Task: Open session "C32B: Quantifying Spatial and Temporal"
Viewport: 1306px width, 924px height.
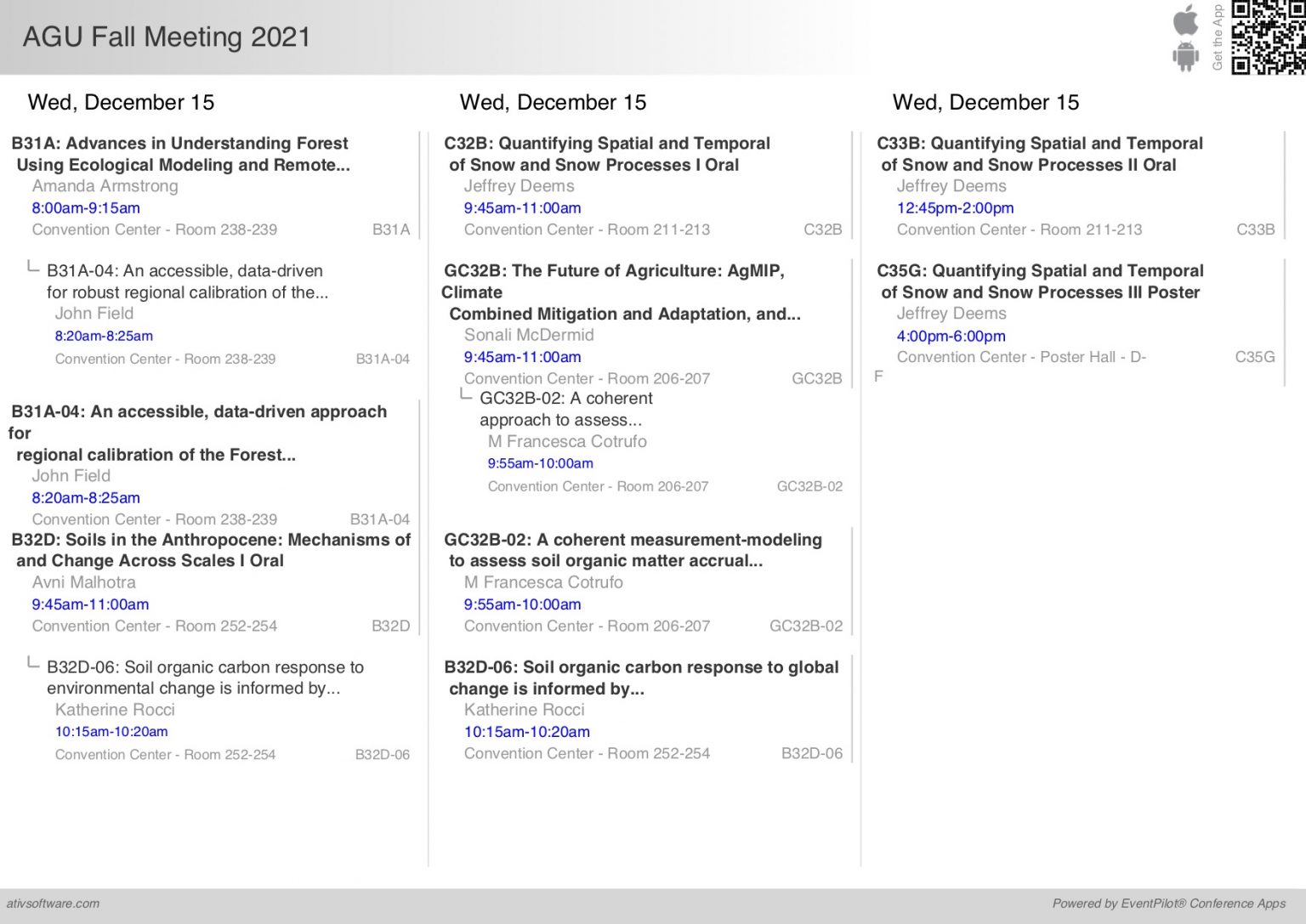Action: tap(607, 154)
